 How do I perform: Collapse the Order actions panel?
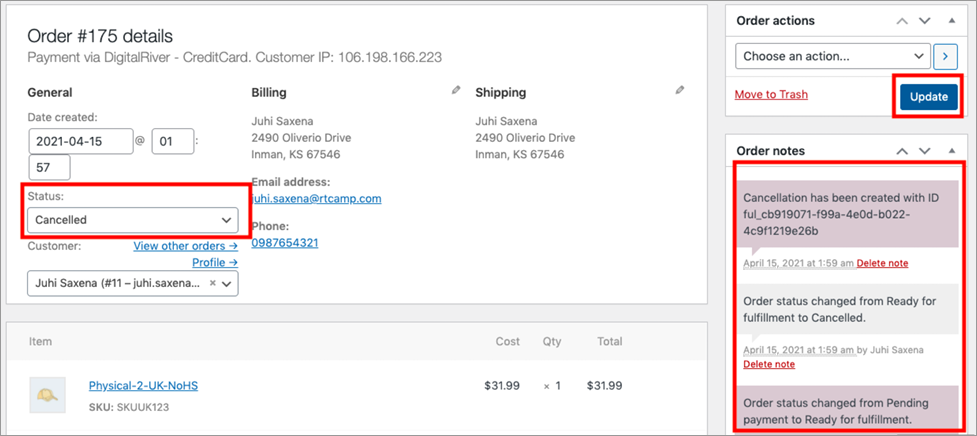pyautogui.click(x=951, y=21)
